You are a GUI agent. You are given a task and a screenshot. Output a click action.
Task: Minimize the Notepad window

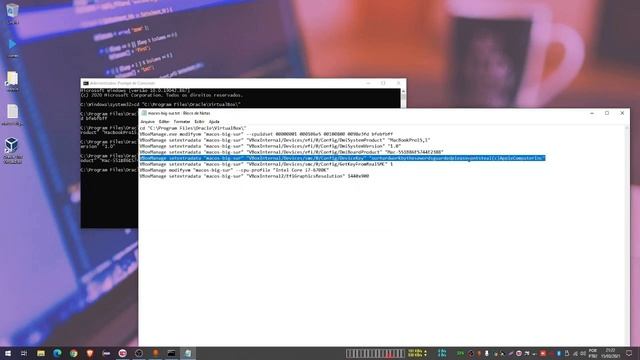click(592, 113)
